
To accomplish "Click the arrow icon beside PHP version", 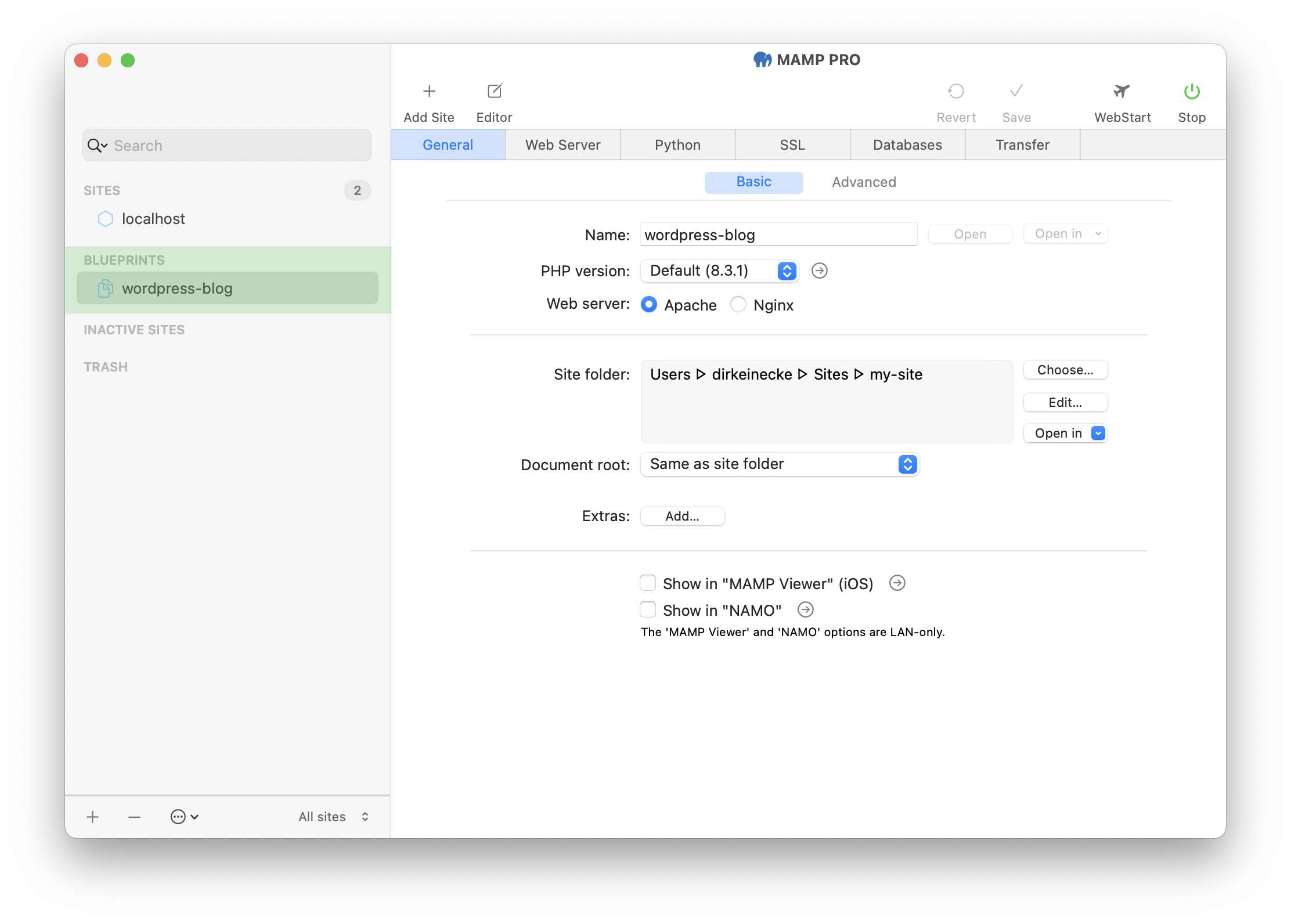I will [x=820, y=270].
